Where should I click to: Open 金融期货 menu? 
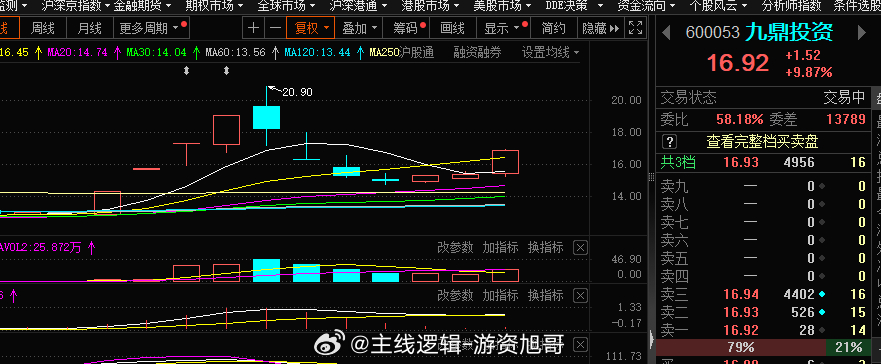[x=143, y=6]
